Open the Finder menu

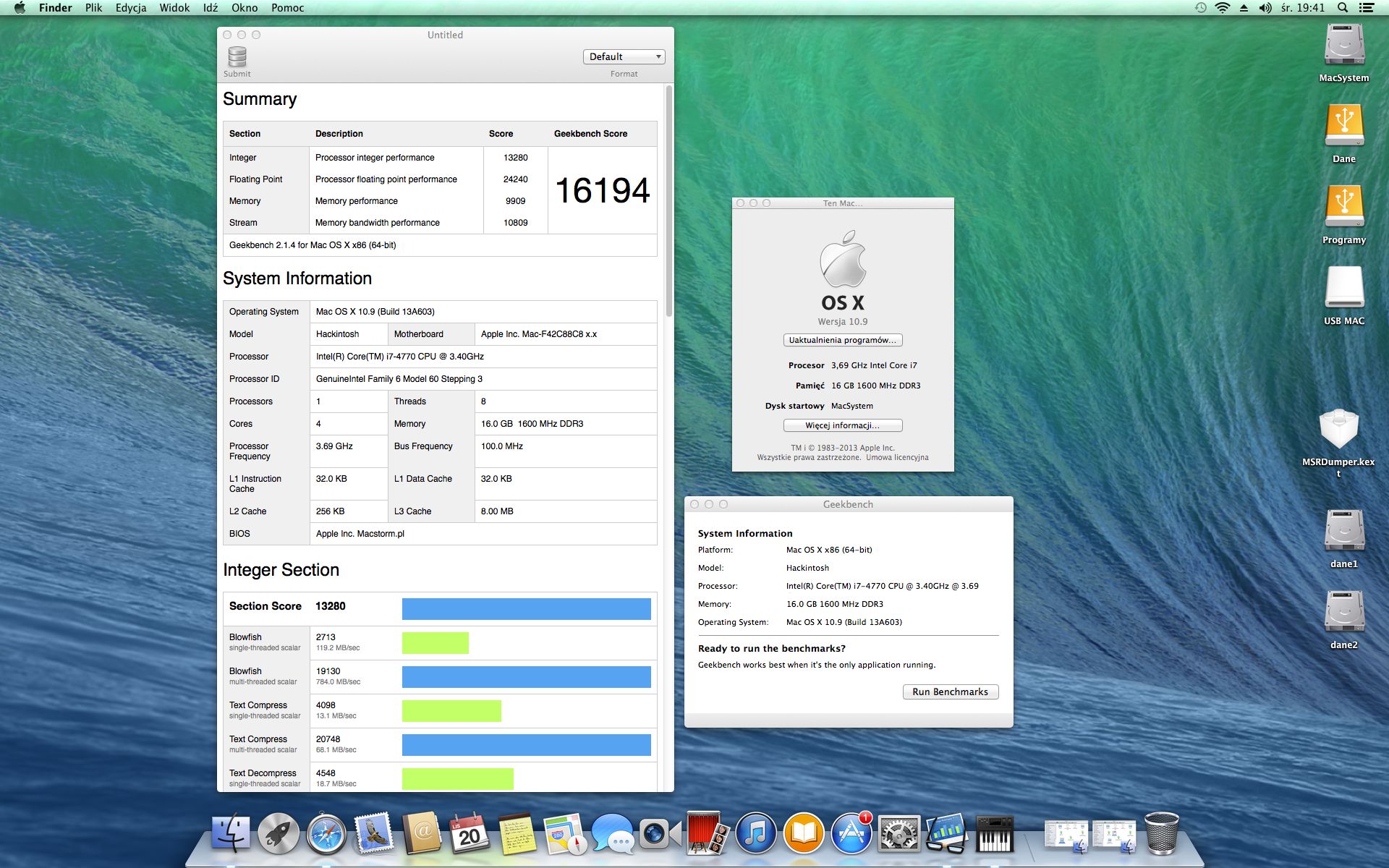(55, 8)
